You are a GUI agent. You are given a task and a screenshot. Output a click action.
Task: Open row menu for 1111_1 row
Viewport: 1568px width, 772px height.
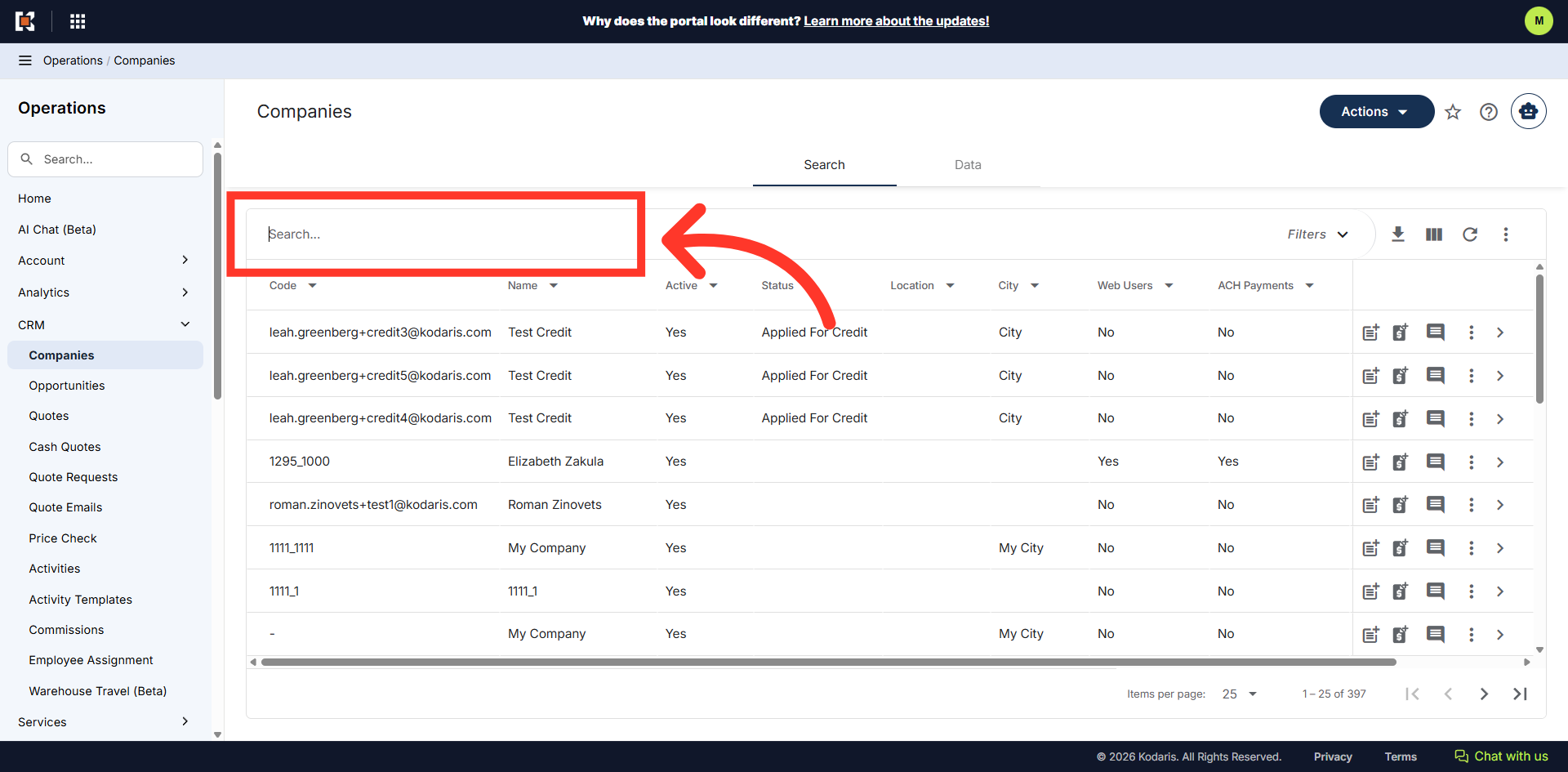click(1472, 591)
